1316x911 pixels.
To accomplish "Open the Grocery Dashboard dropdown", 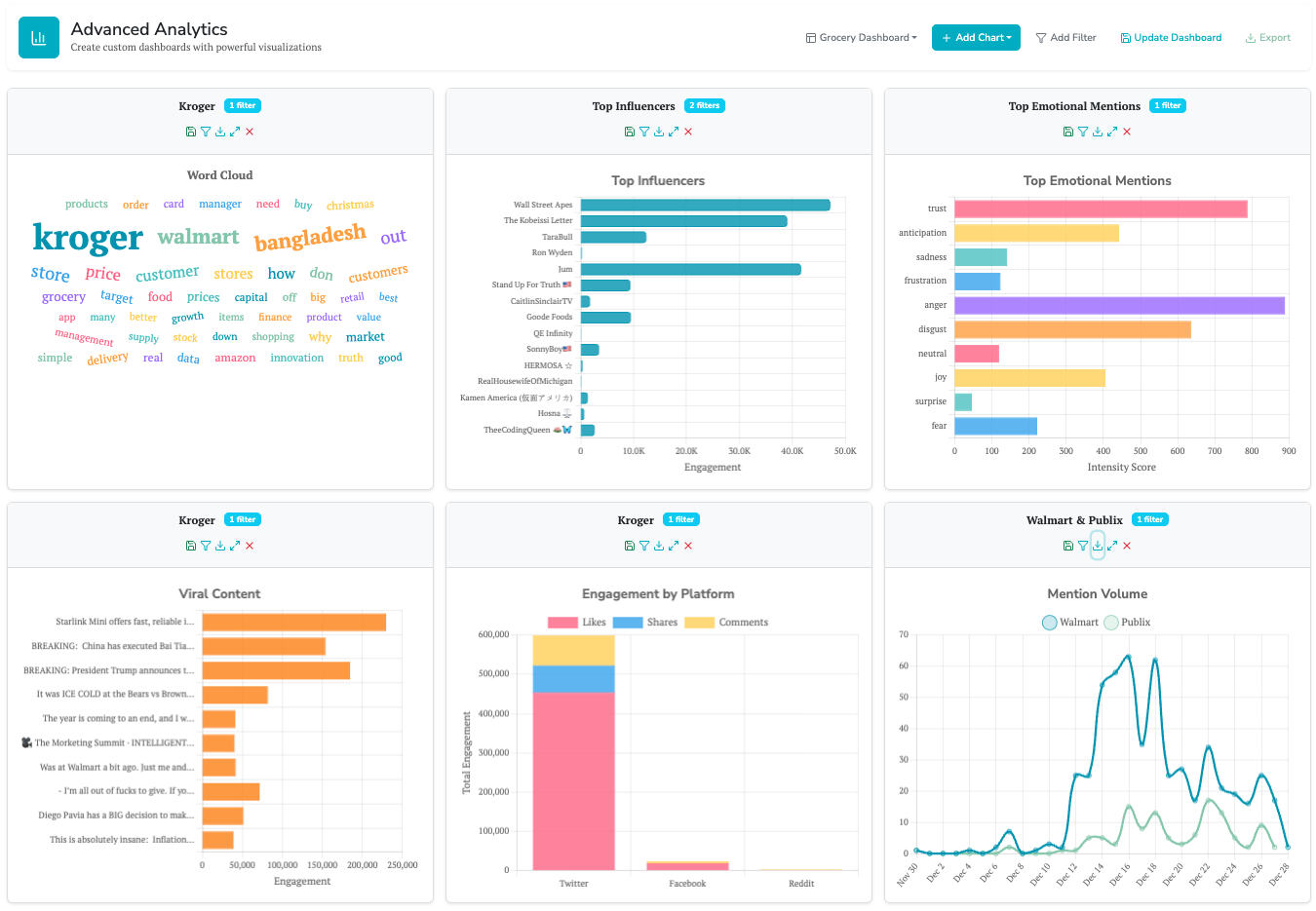I will (861, 38).
